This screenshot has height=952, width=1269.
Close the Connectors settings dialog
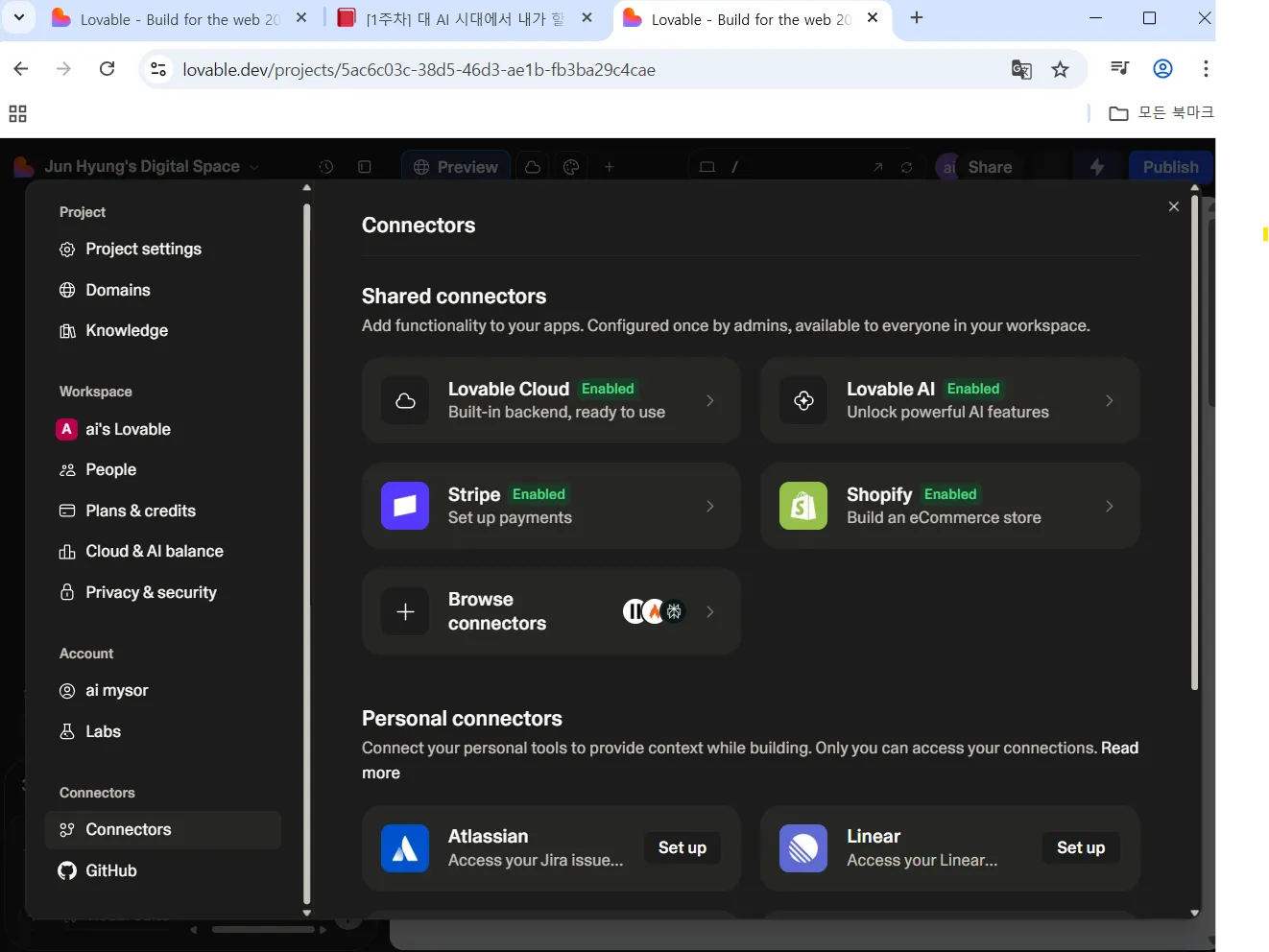pos(1174,206)
